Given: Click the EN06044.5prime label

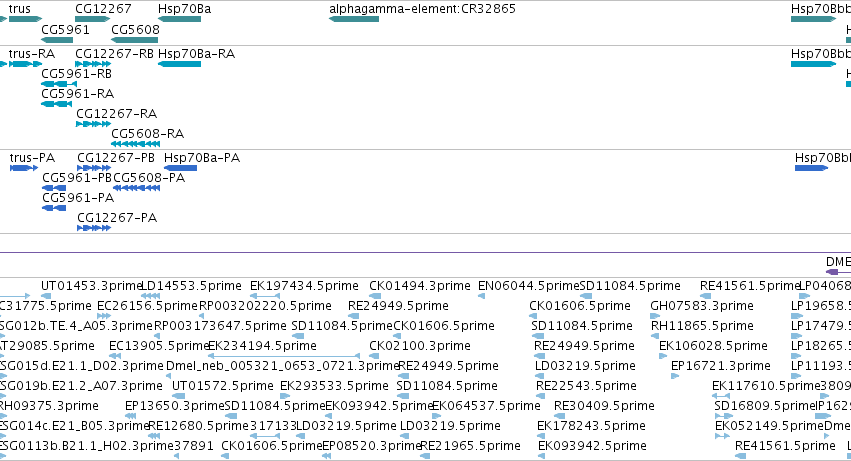Looking at the screenshot, I should (529, 286).
